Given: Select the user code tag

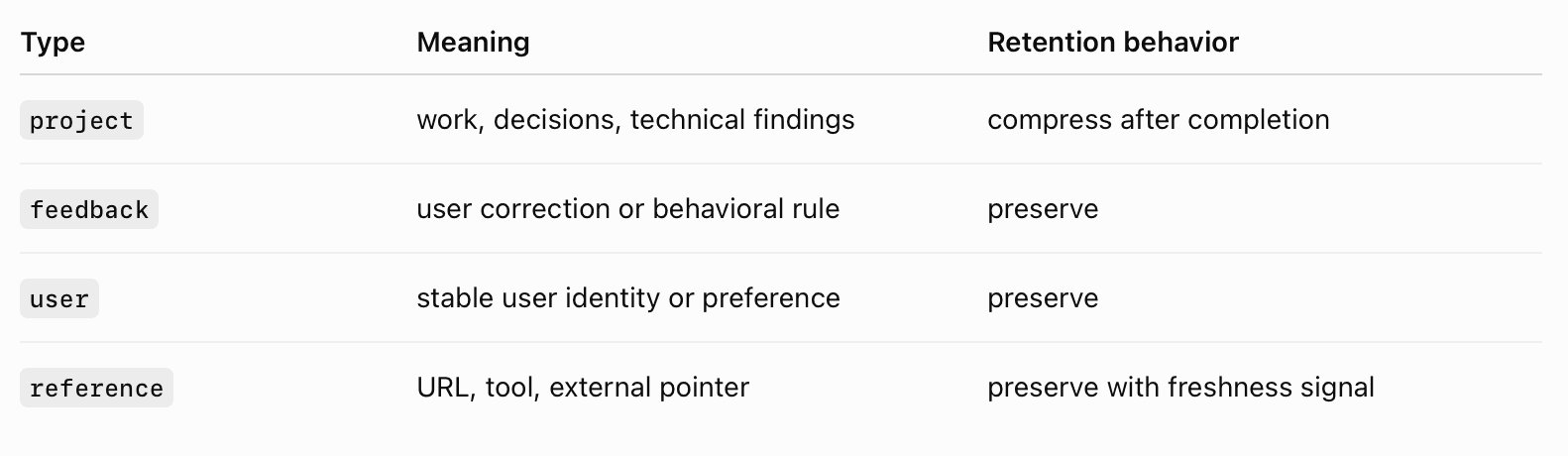Looking at the screenshot, I should tap(59, 298).
